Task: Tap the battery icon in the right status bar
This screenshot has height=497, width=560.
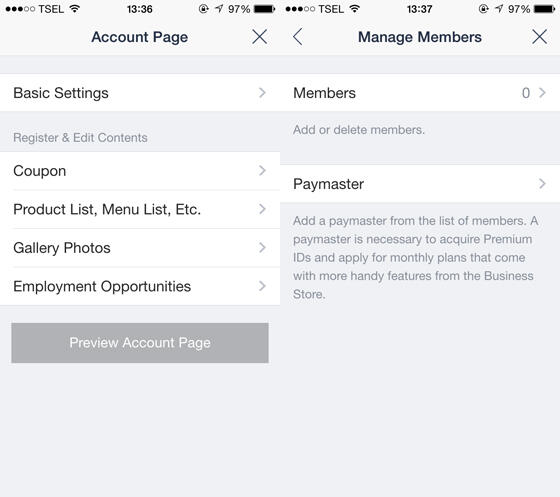Action: (x=545, y=9)
